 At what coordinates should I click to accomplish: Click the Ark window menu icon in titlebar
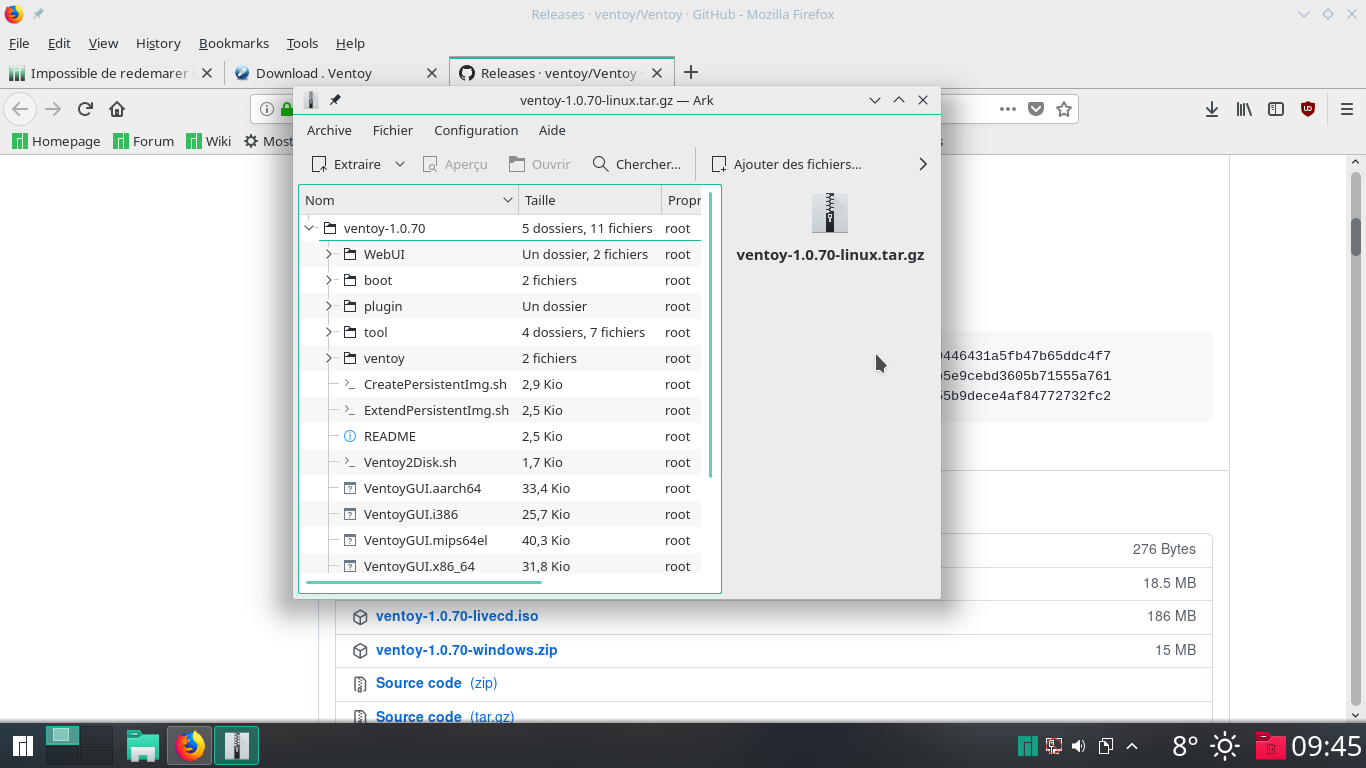click(x=311, y=100)
